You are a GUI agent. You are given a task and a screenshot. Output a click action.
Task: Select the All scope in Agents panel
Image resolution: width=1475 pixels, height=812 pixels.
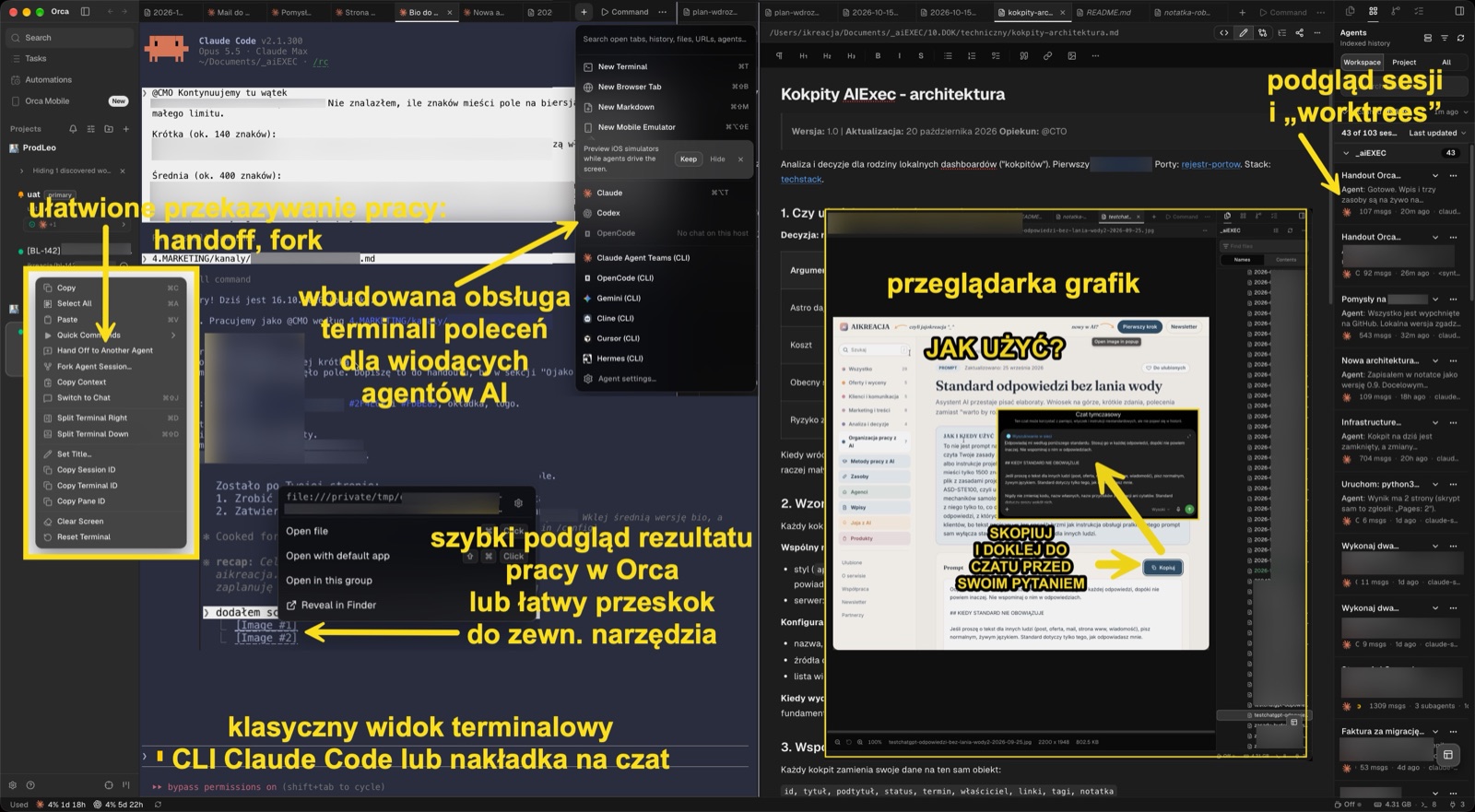[x=1446, y=63]
